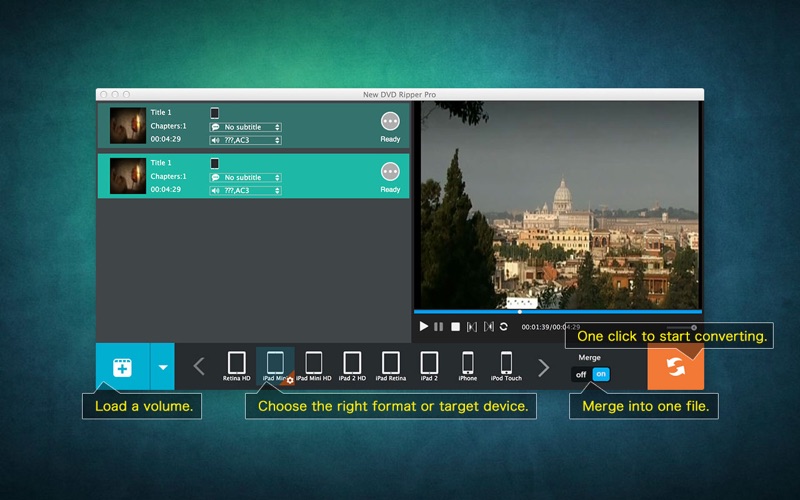The image size is (800, 500).
Task: Click duration "00:04:29" in the teal row
Action: [x=165, y=189]
